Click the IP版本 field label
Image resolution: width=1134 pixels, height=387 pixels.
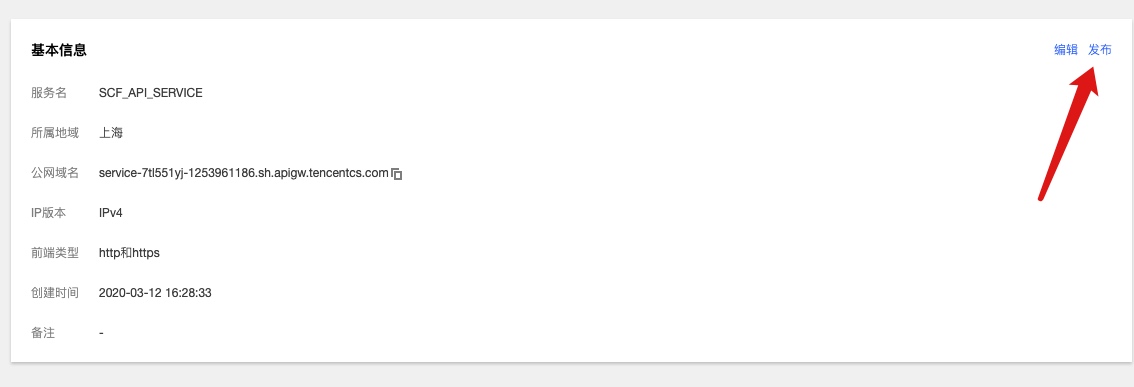pyautogui.click(x=49, y=213)
